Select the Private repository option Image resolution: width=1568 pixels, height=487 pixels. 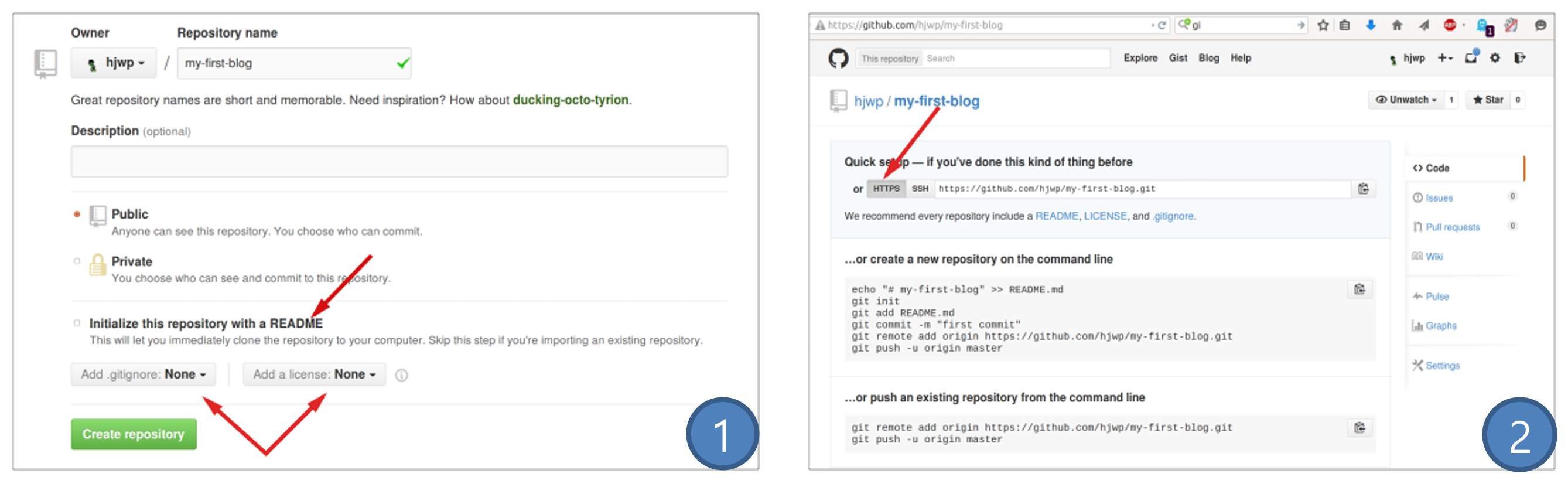pyautogui.click(x=77, y=261)
